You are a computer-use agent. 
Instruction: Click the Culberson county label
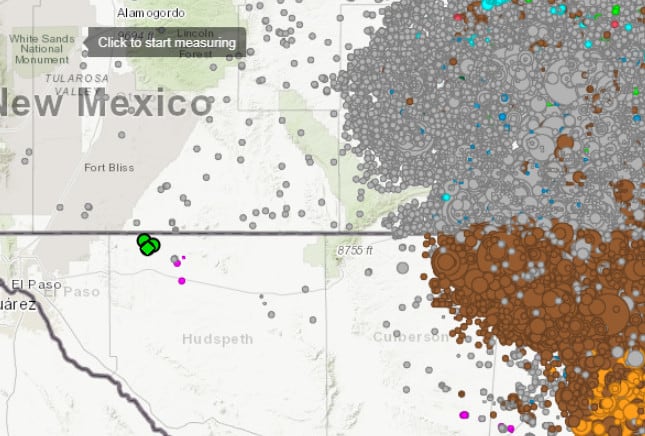(x=414, y=337)
